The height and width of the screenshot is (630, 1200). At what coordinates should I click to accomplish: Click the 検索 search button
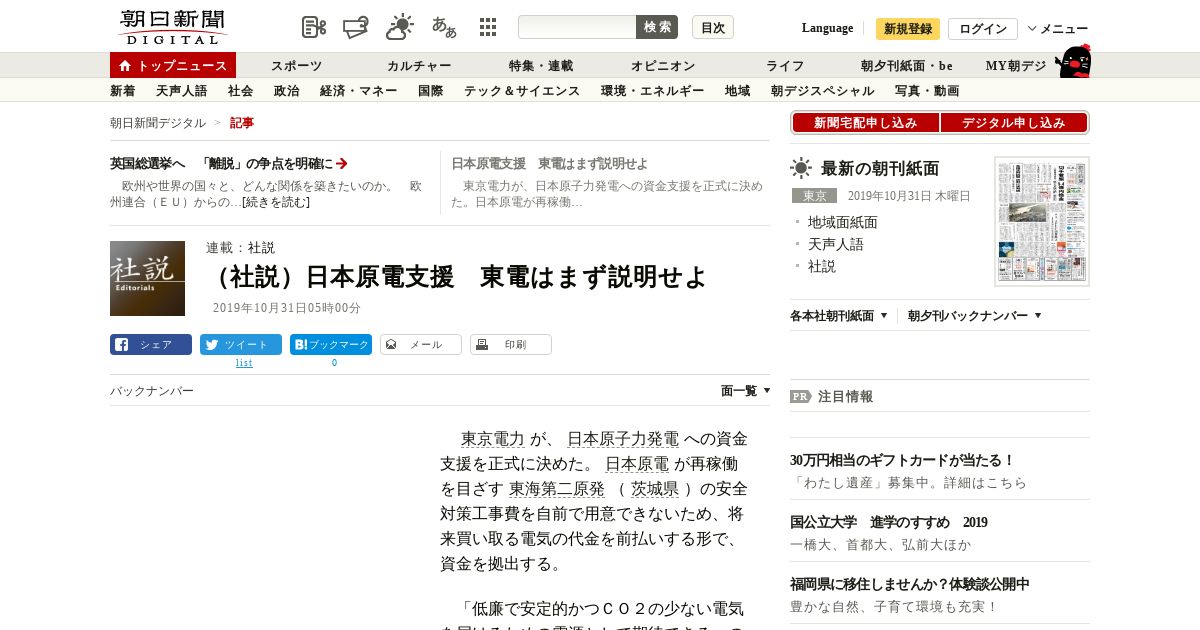[x=657, y=27]
